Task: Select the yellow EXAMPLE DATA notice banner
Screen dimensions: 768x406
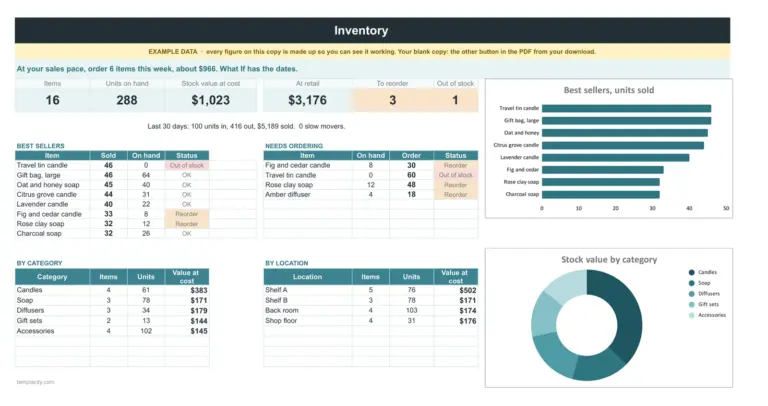Action: pos(372,51)
